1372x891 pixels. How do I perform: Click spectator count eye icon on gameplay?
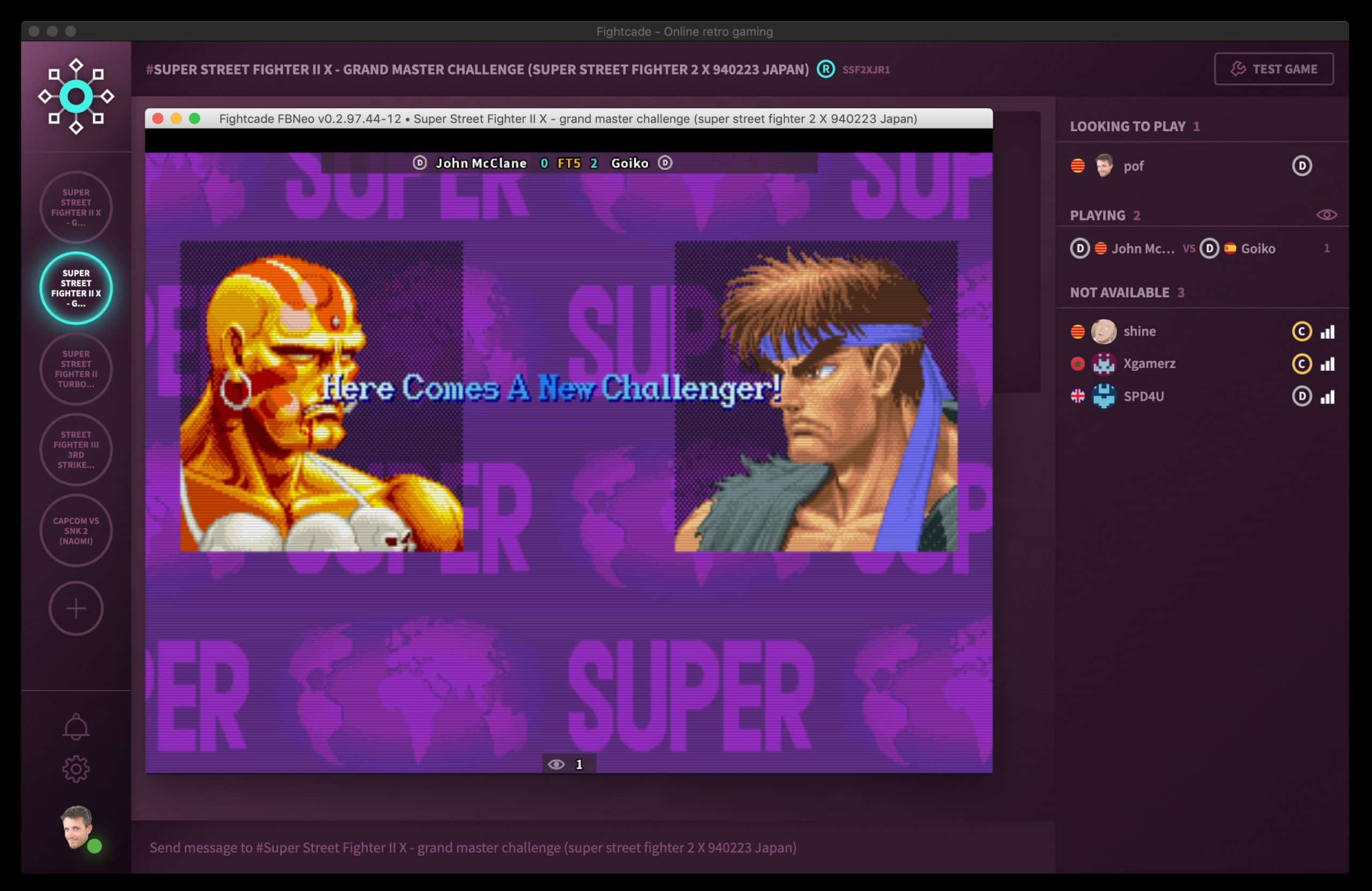[555, 763]
